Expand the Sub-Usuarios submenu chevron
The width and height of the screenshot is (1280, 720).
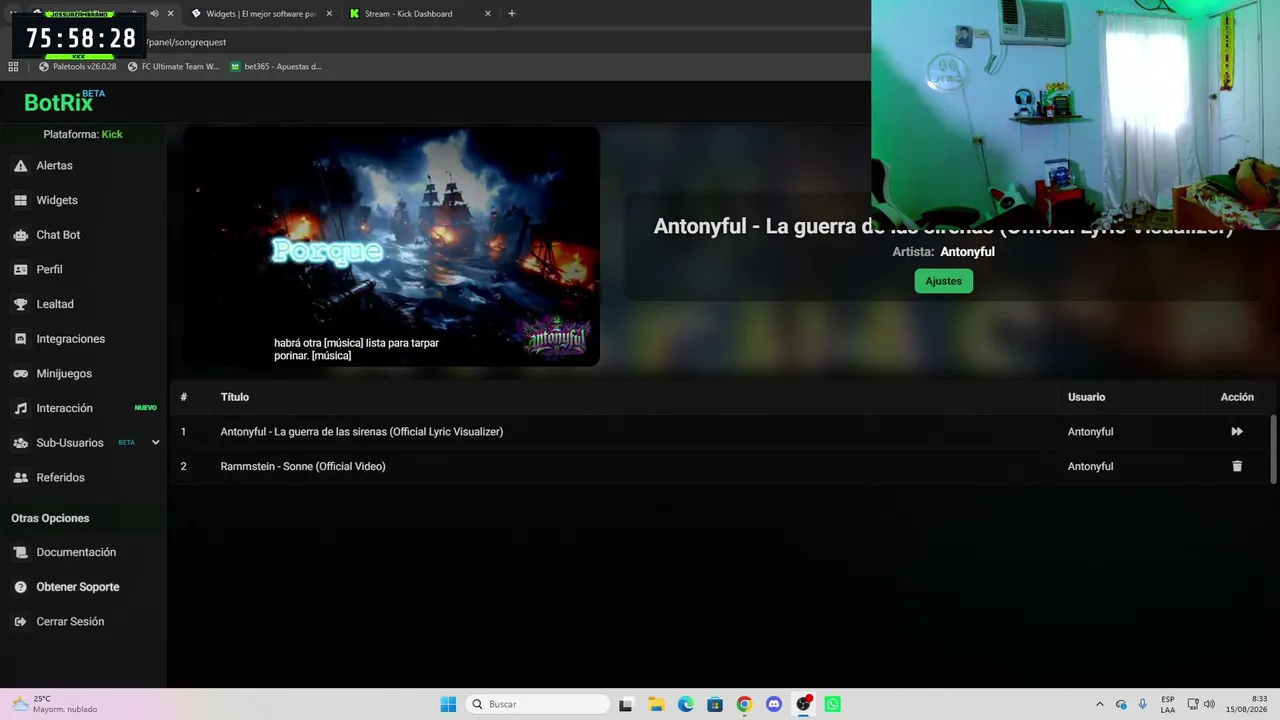pos(155,442)
